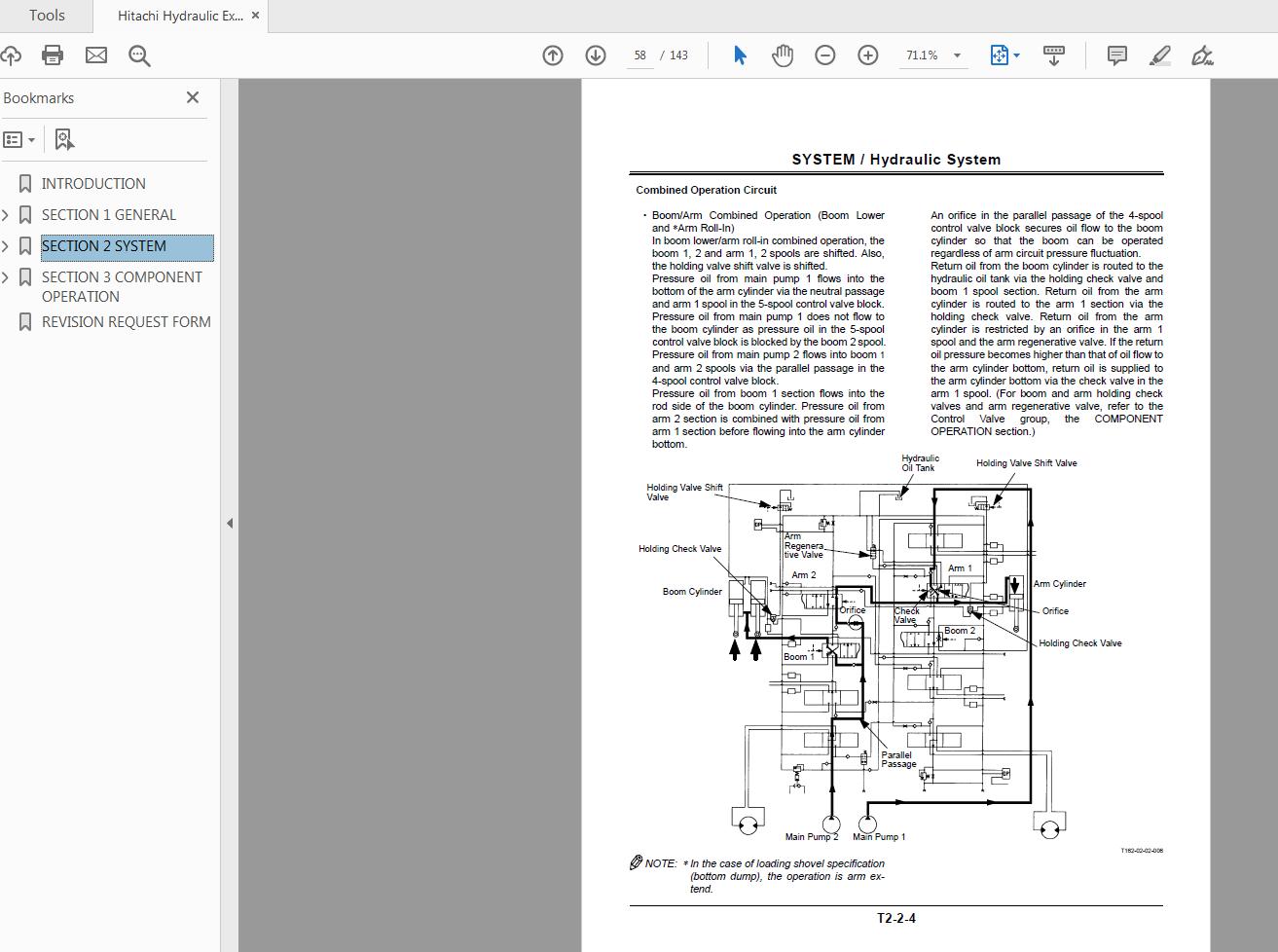Zoom out with the minus button
1278x952 pixels.
click(825, 55)
